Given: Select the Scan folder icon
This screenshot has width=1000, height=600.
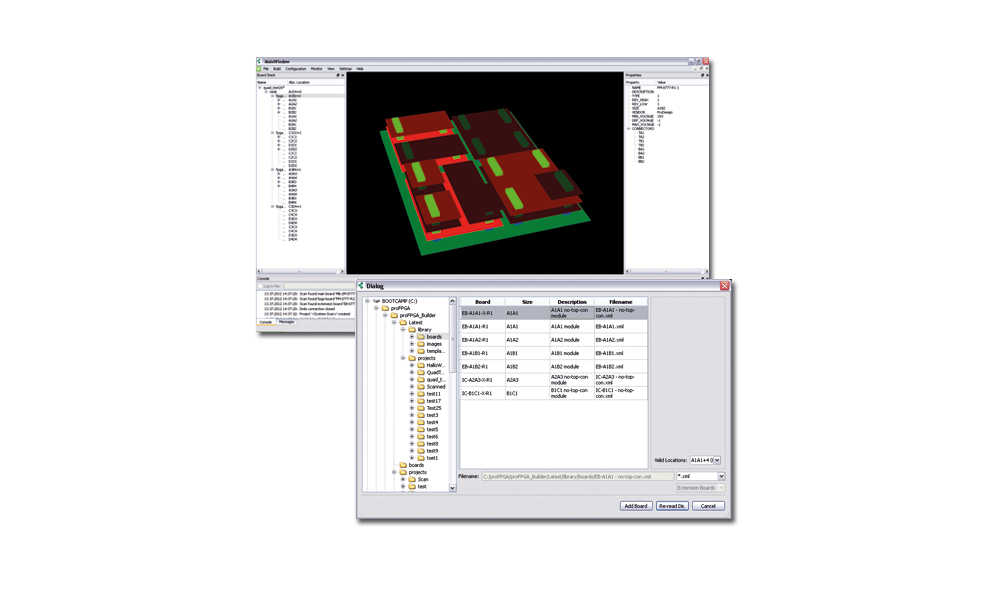Looking at the screenshot, I should 412,479.
